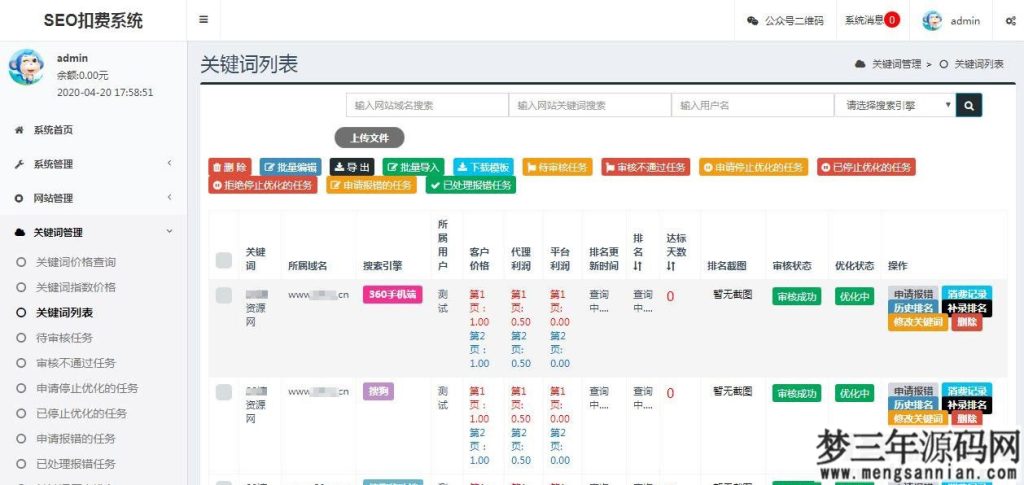
Task: Click the sidebar admin profile avatar
Action: [26, 67]
